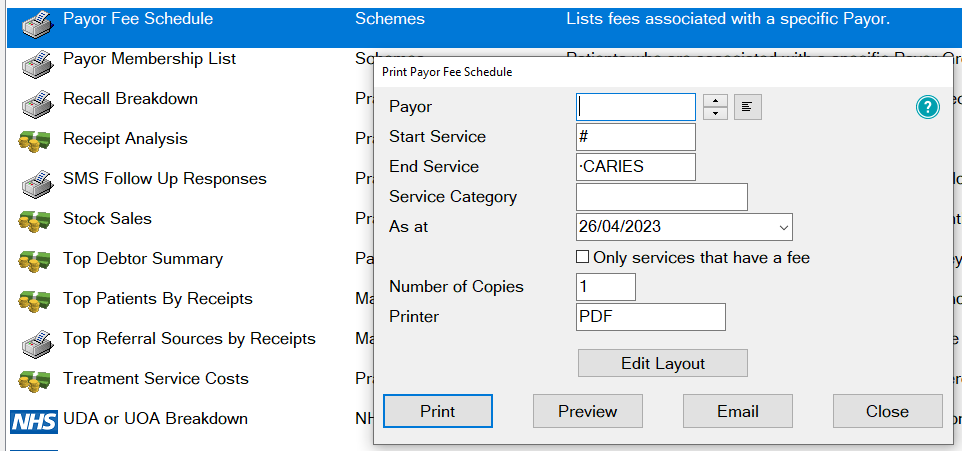Screen dimensions: 962x451
Task: Click the Print button
Action: 437,411
